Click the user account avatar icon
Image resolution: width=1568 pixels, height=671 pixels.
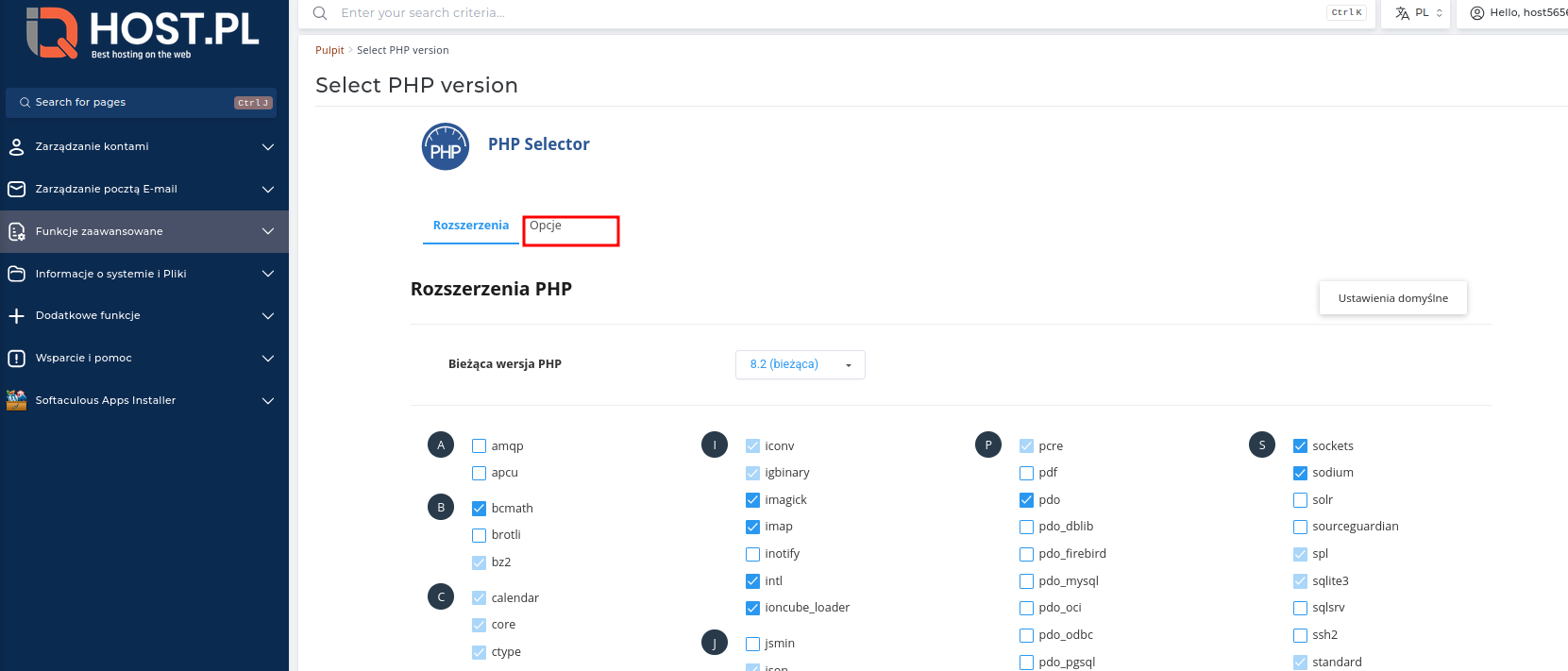(1477, 13)
